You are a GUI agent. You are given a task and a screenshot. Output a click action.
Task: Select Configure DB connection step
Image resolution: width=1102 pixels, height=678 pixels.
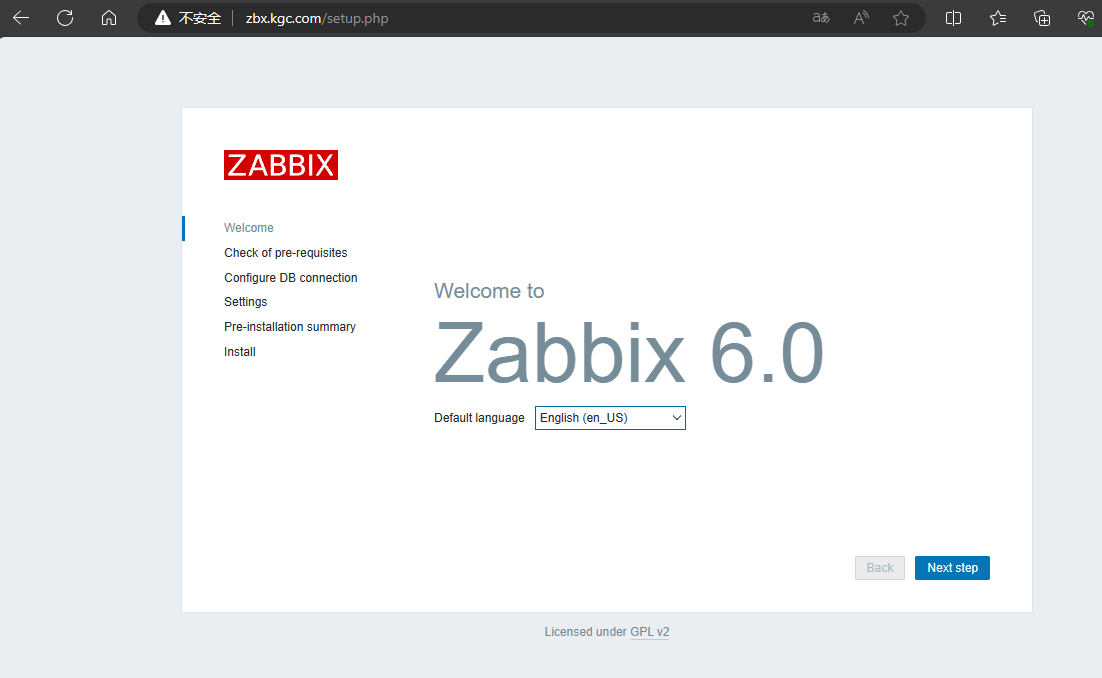[x=290, y=278]
